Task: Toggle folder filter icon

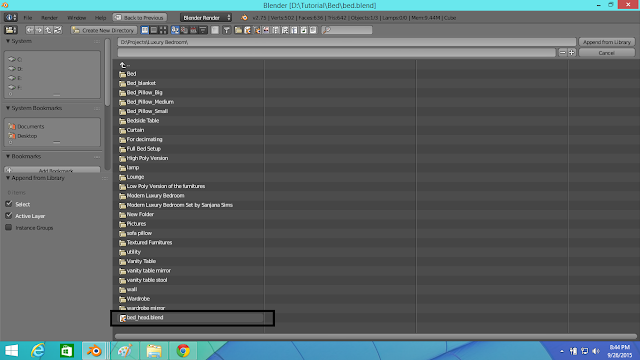Action: click(x=238, y=30)
